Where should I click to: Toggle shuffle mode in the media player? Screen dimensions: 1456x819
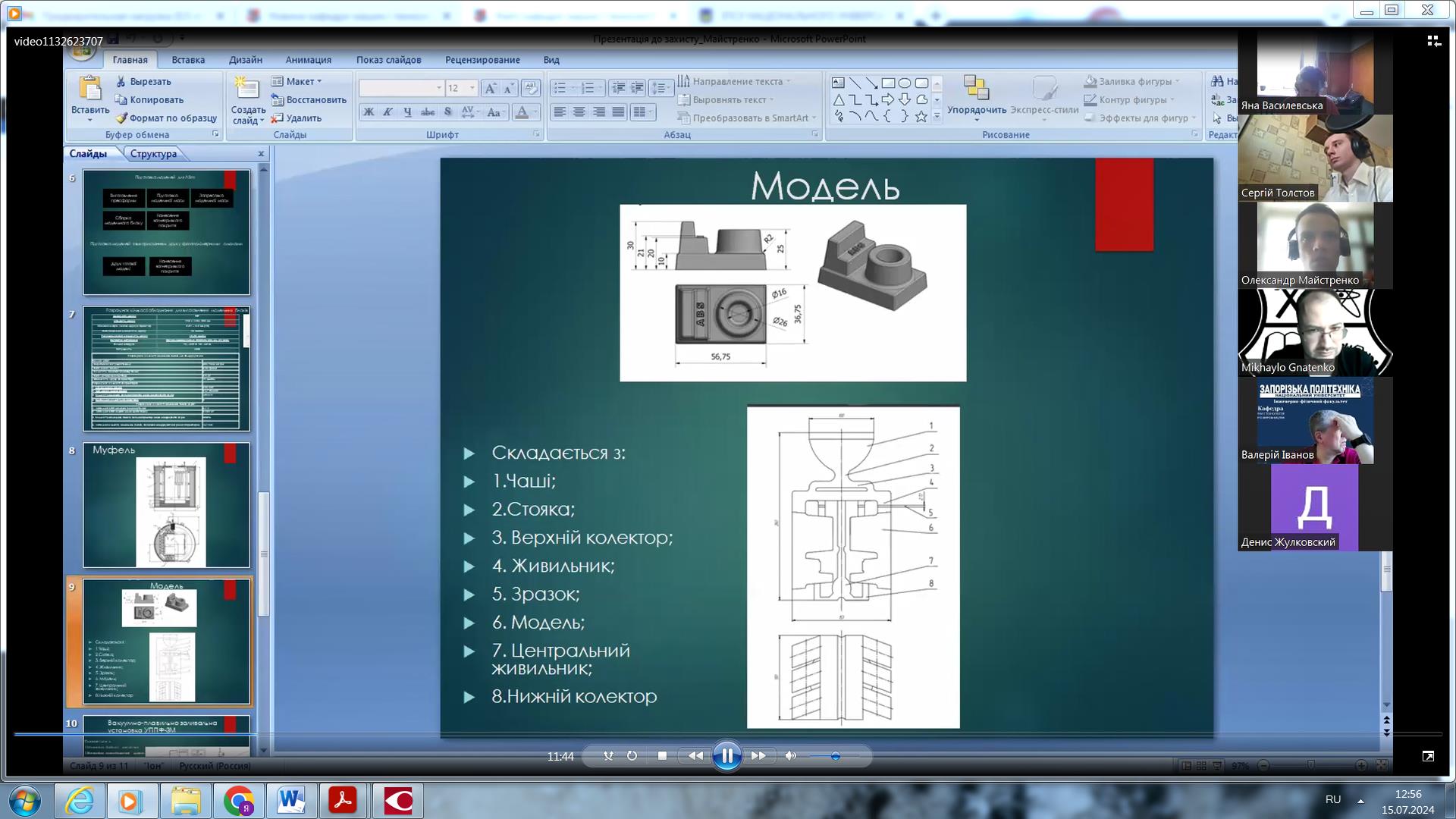pos(608,756)
